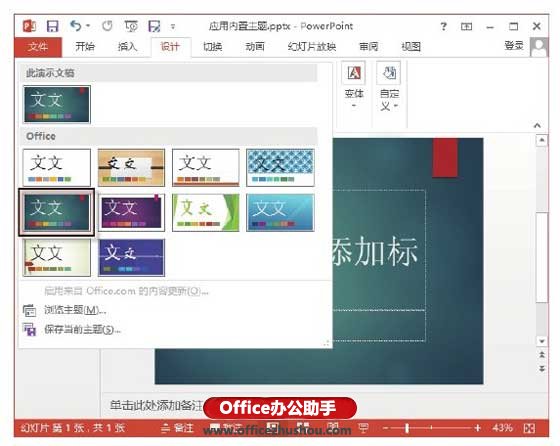Collapse the ribbon with the chevron arrow
Image resolution: width=560 pixels, height=446 pixels.
537,125
